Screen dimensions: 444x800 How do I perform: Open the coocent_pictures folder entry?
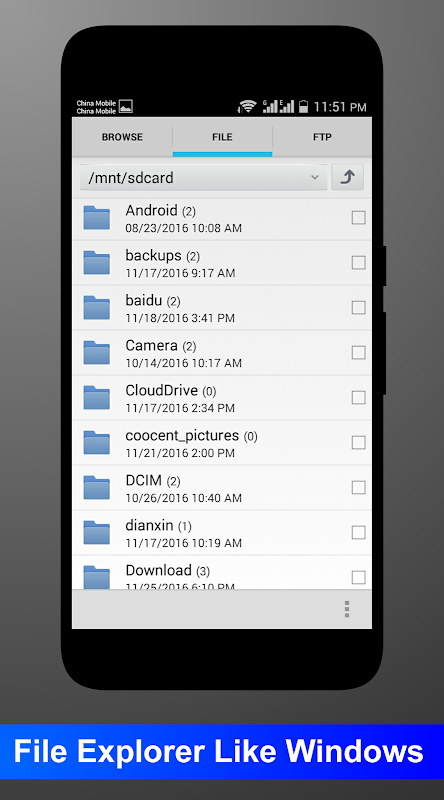pos(222,443)
